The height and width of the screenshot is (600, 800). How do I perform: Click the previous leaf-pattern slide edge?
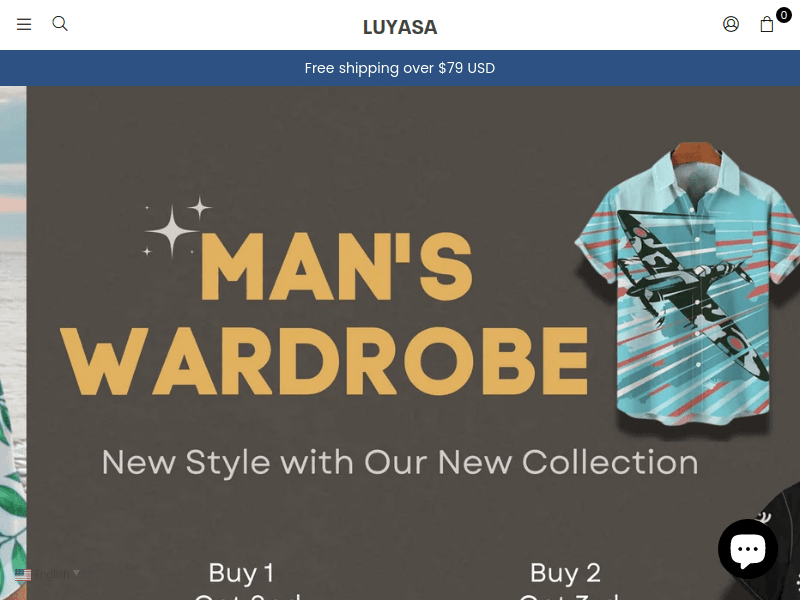point(13,343)
